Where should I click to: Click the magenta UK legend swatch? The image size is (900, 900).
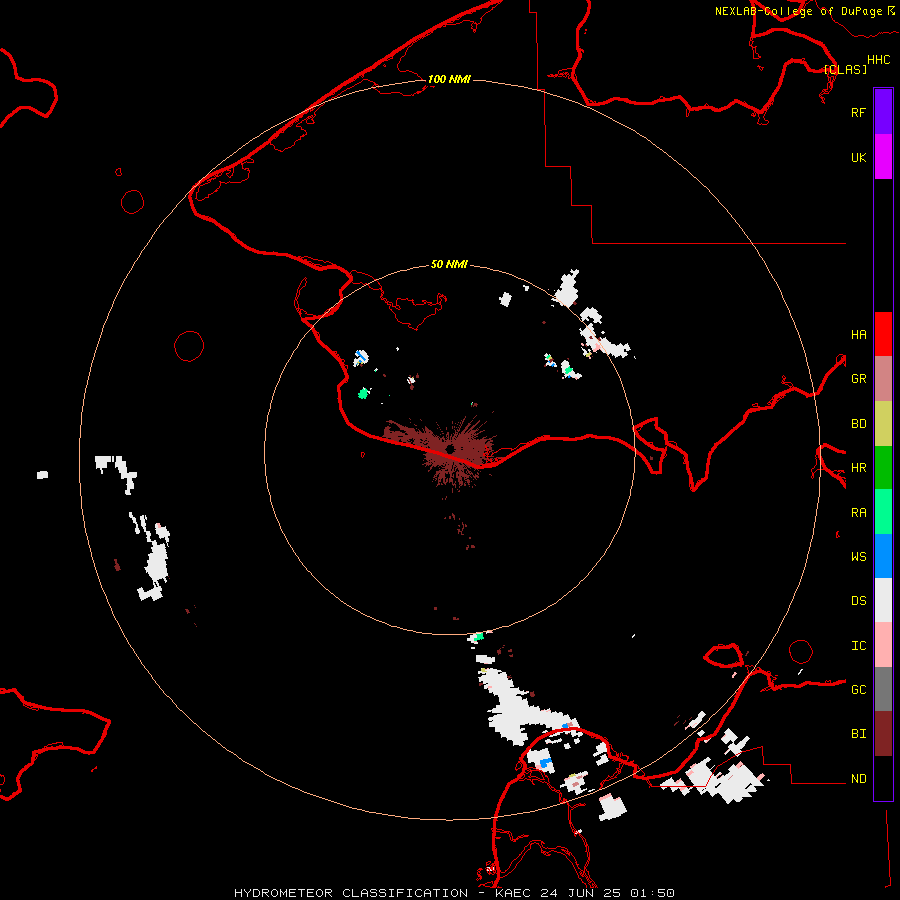pos(883,157)
